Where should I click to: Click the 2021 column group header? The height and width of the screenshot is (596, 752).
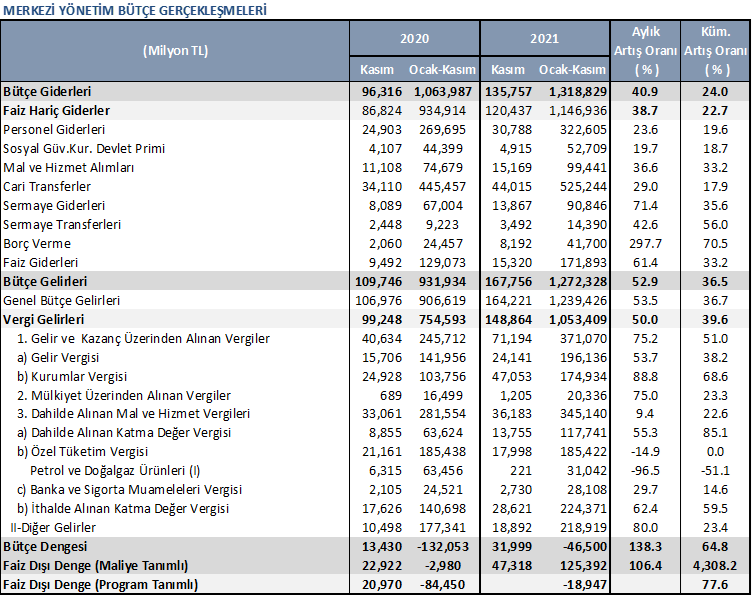point(544,39)
